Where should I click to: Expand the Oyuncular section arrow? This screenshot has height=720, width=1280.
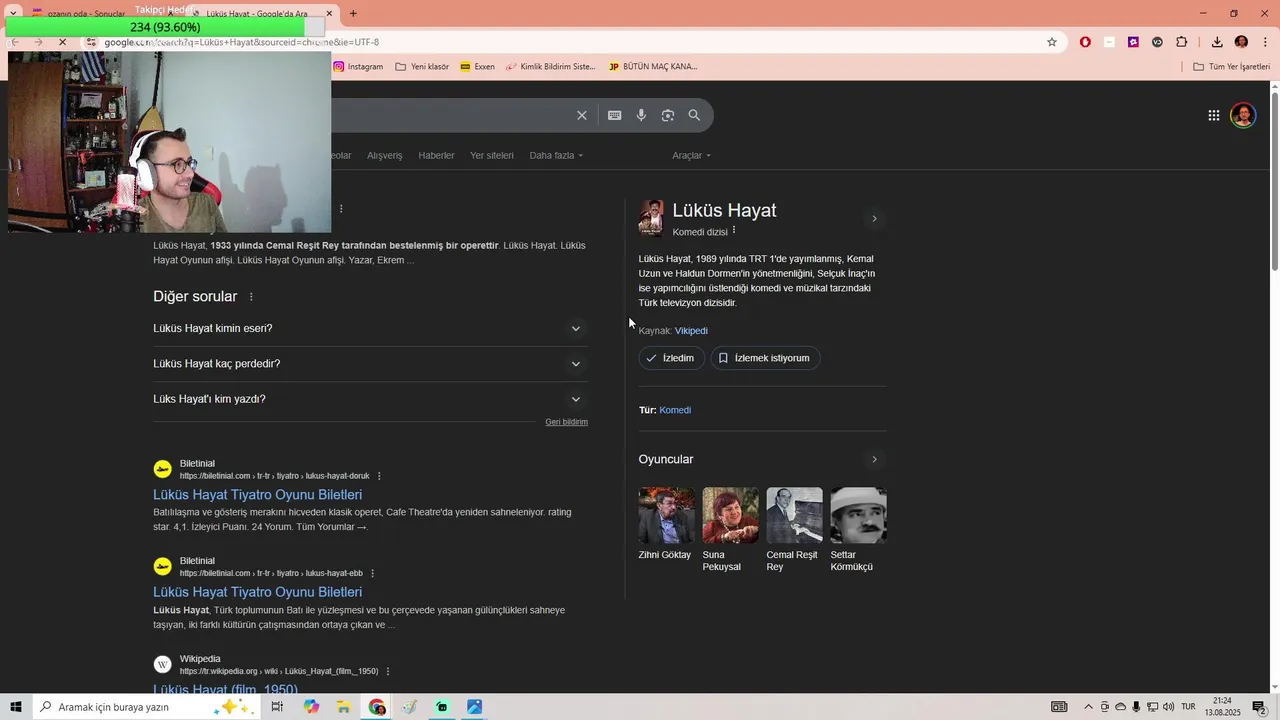[x=874, y=459]
